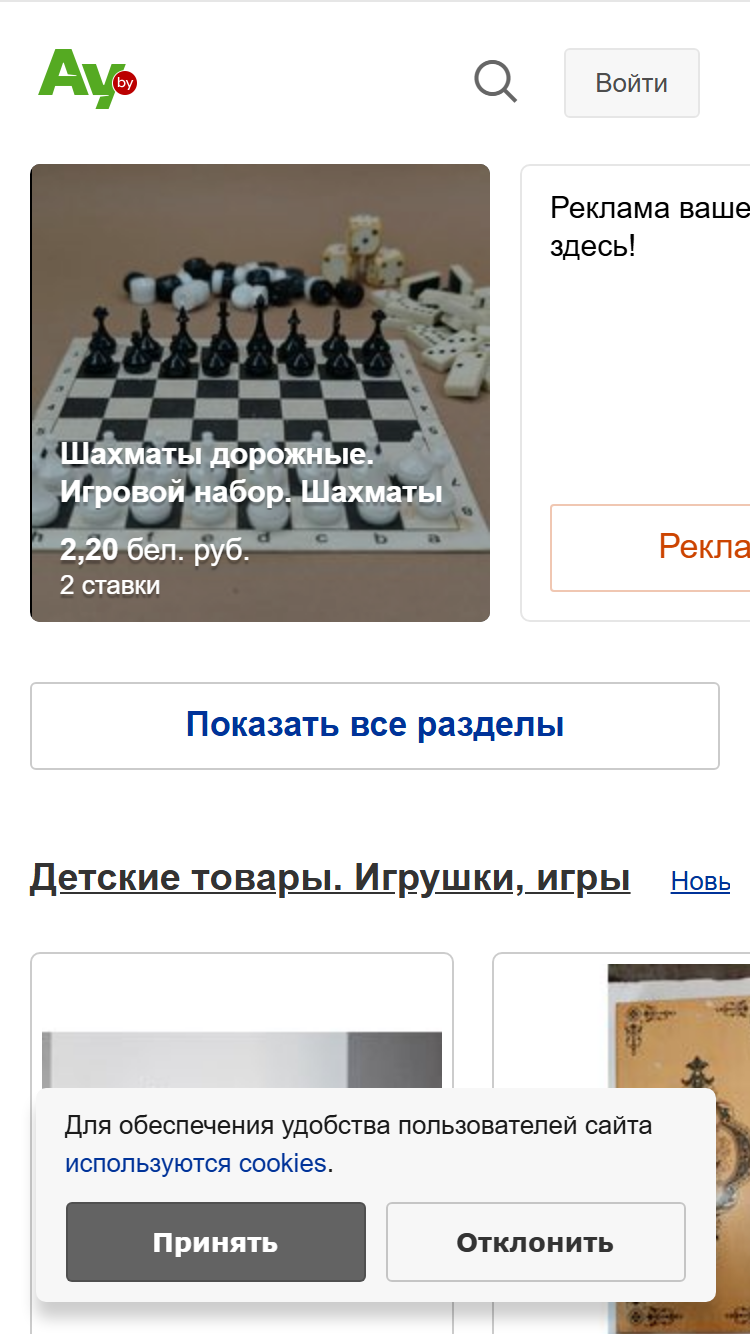Viewport: 750px width, 1334px height.
Task: Expand 'Показать все разделы' sections list
Action: tap(375, 726)
